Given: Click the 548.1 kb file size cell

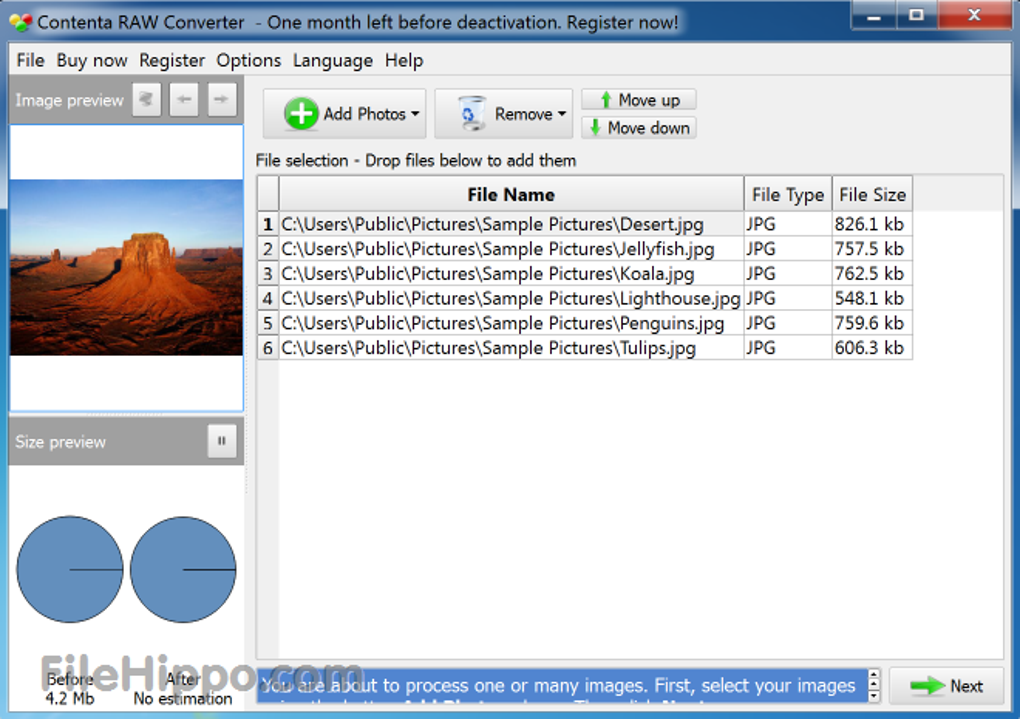Looking at the screenshot, I should pyautogui.click(x=872, y=299).
